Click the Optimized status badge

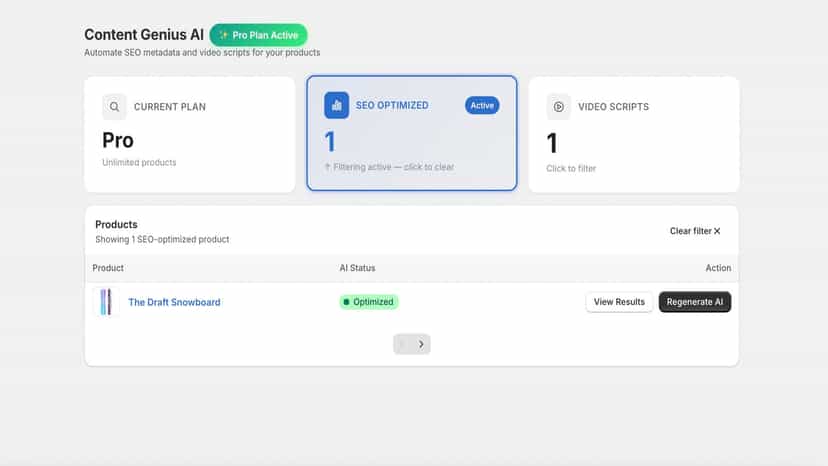369,302
